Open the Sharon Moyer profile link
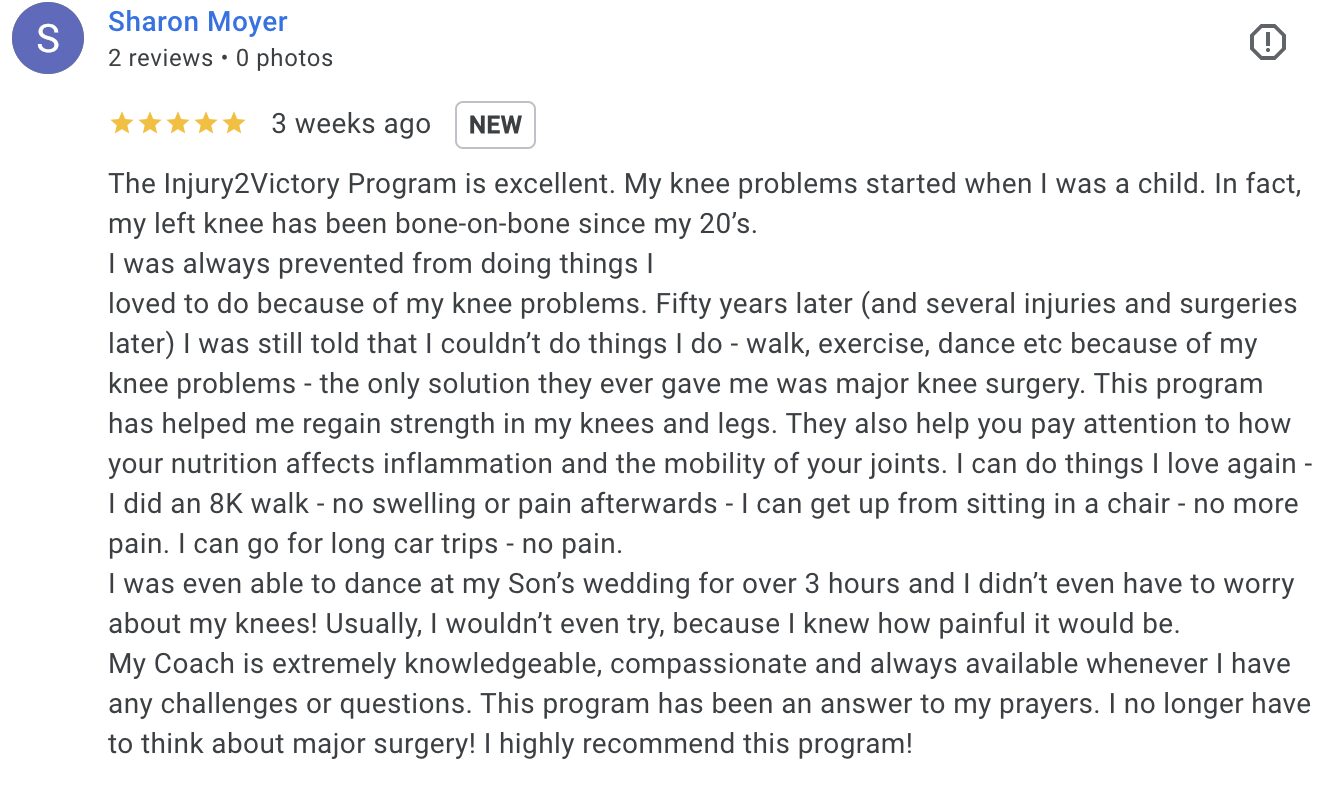 [x=198, y=21]
